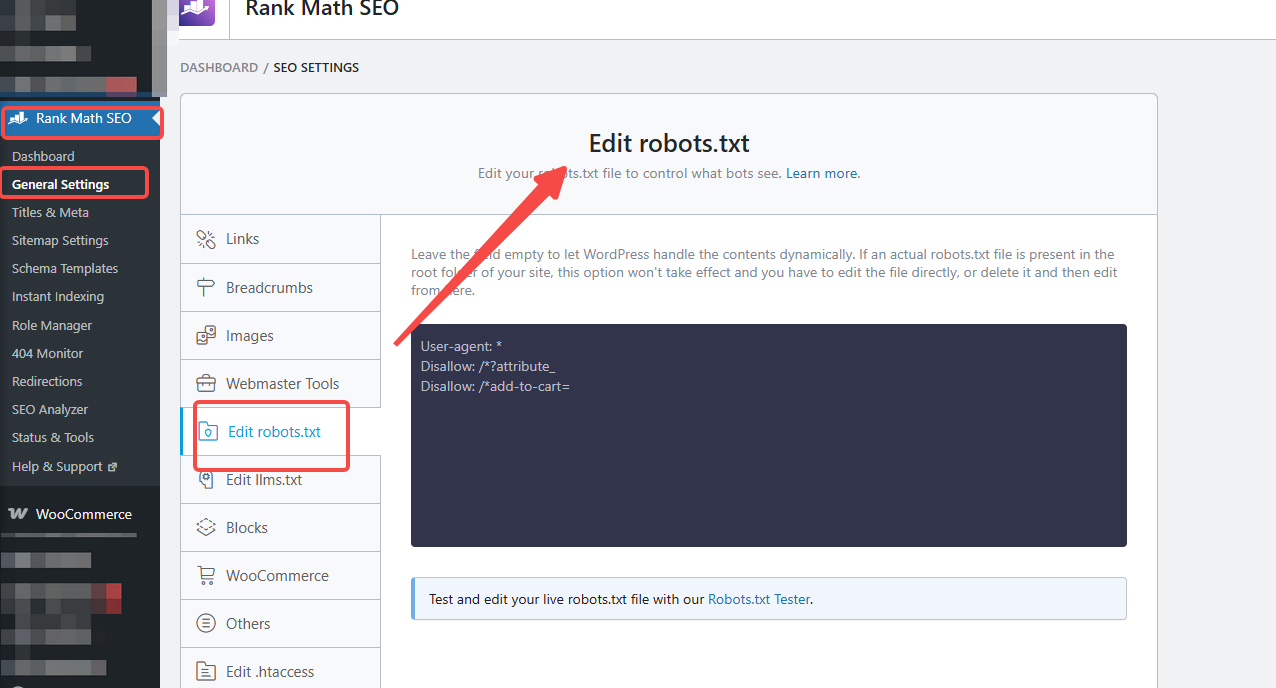The image size is (1276, 688).
Task: Click the Rank Math chart icon in sidebar
Action: point(18,118)
